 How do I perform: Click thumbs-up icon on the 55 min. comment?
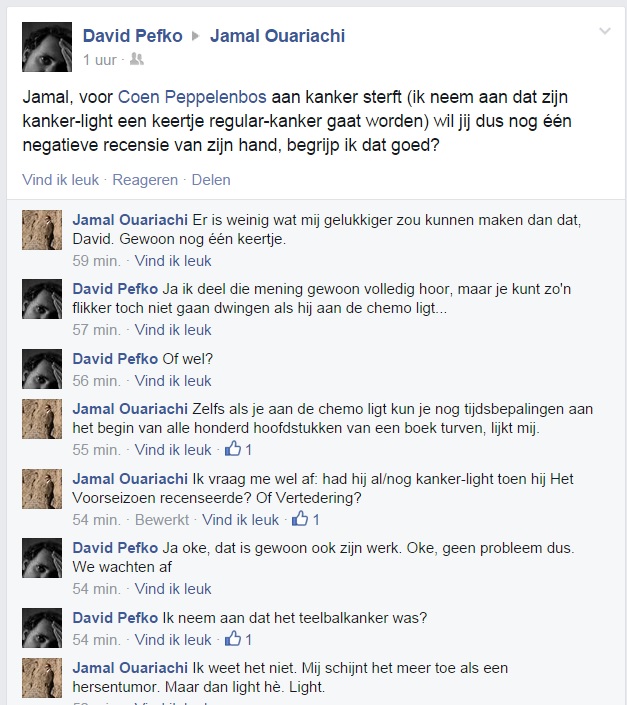[x=233, y=449]
